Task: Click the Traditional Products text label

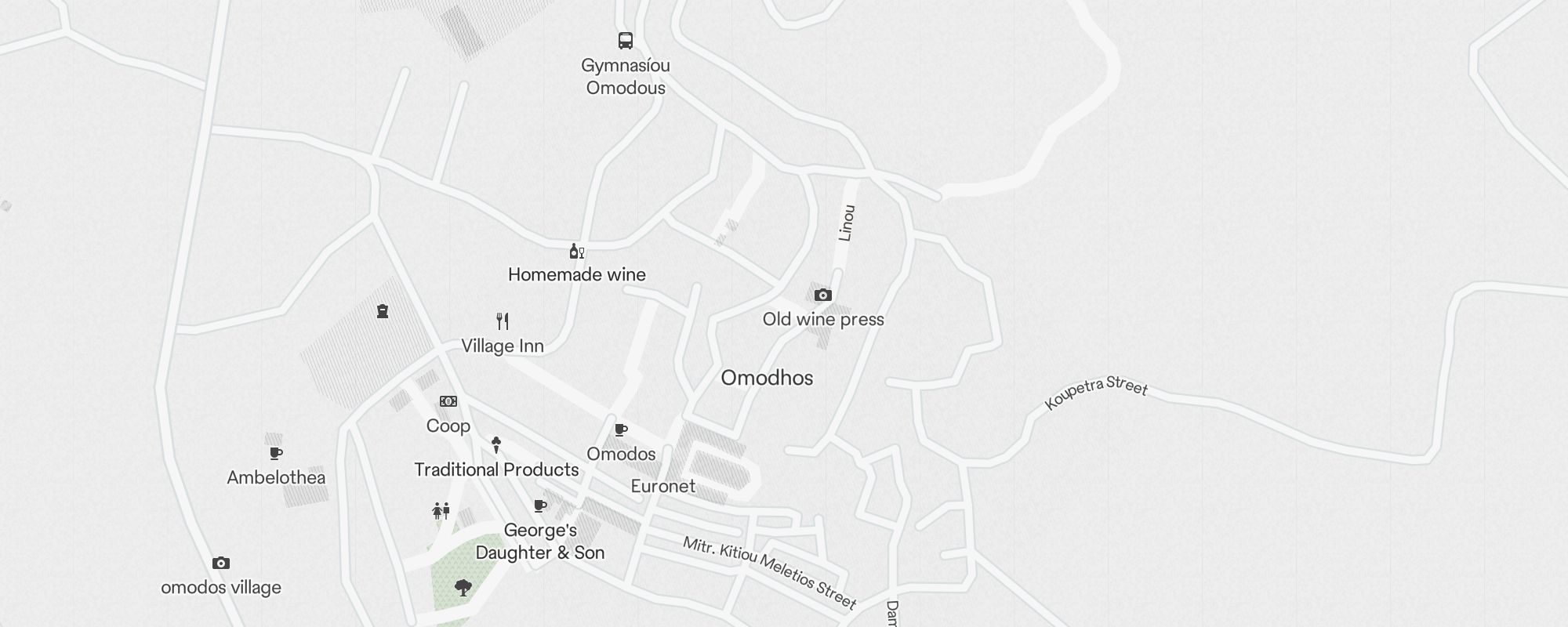Action: point(496,469)
